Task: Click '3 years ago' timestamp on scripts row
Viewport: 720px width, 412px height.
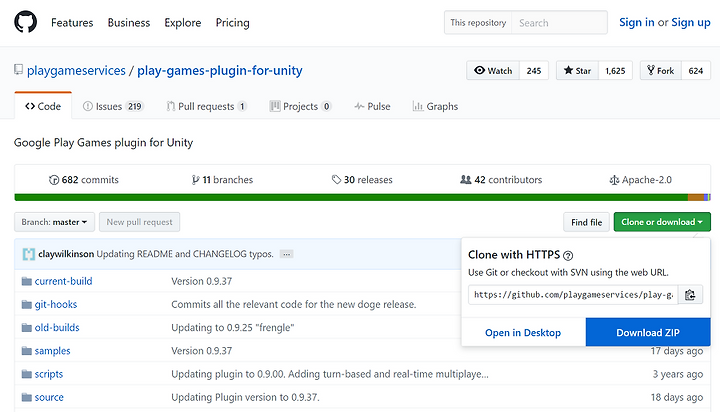Action: point(678,374)
